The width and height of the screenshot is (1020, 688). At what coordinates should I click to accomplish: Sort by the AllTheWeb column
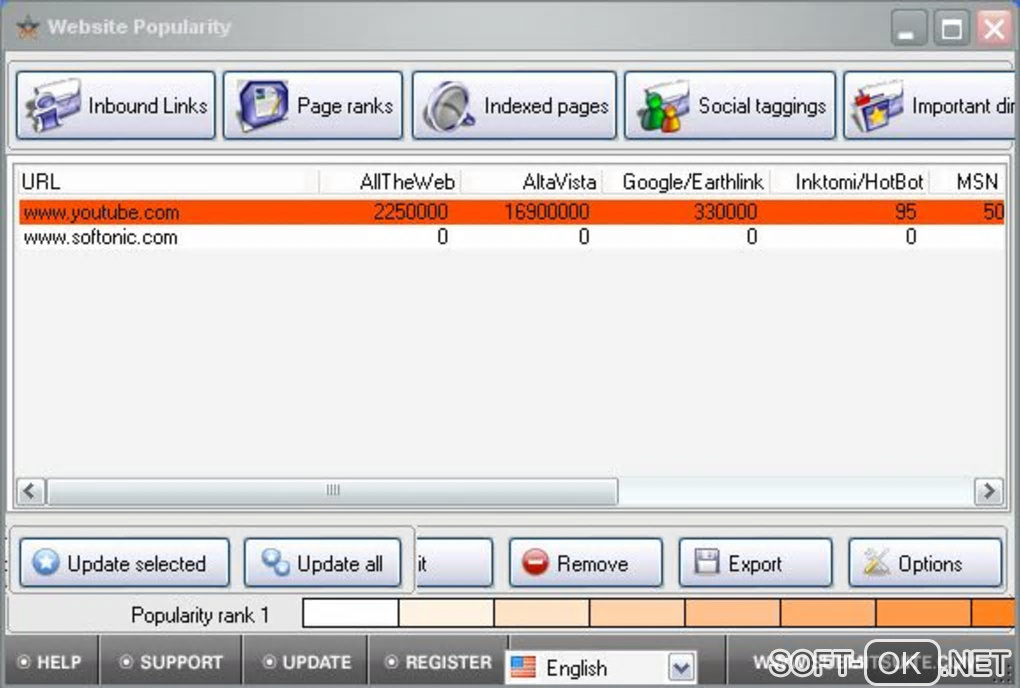coord(390,181)
